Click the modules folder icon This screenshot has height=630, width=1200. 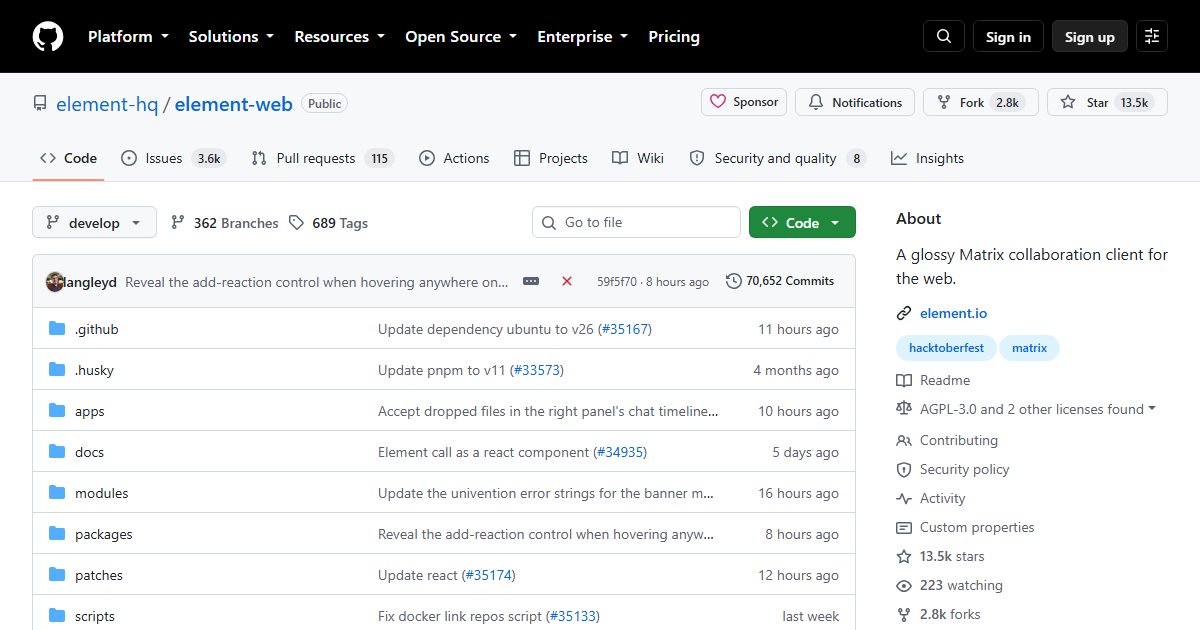coord(57,493)
